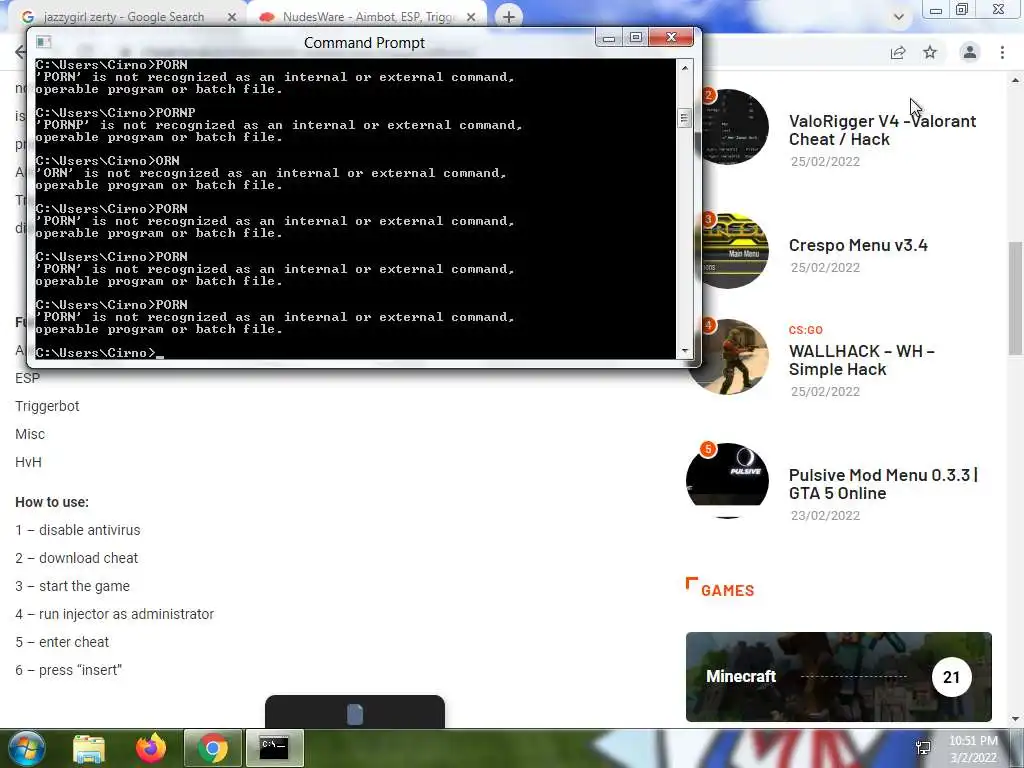Maximize the Command Prompt window
Viewport: 1024px width, 768px height.
(635, 38)
